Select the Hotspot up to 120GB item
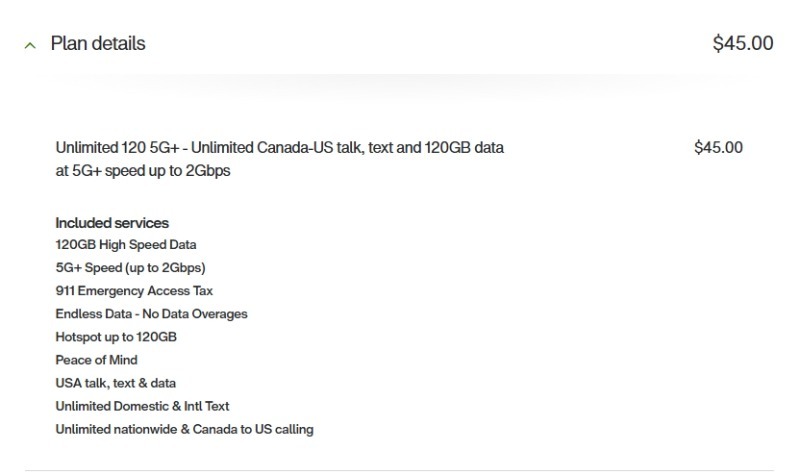The image size is (800, 473). 116,337
